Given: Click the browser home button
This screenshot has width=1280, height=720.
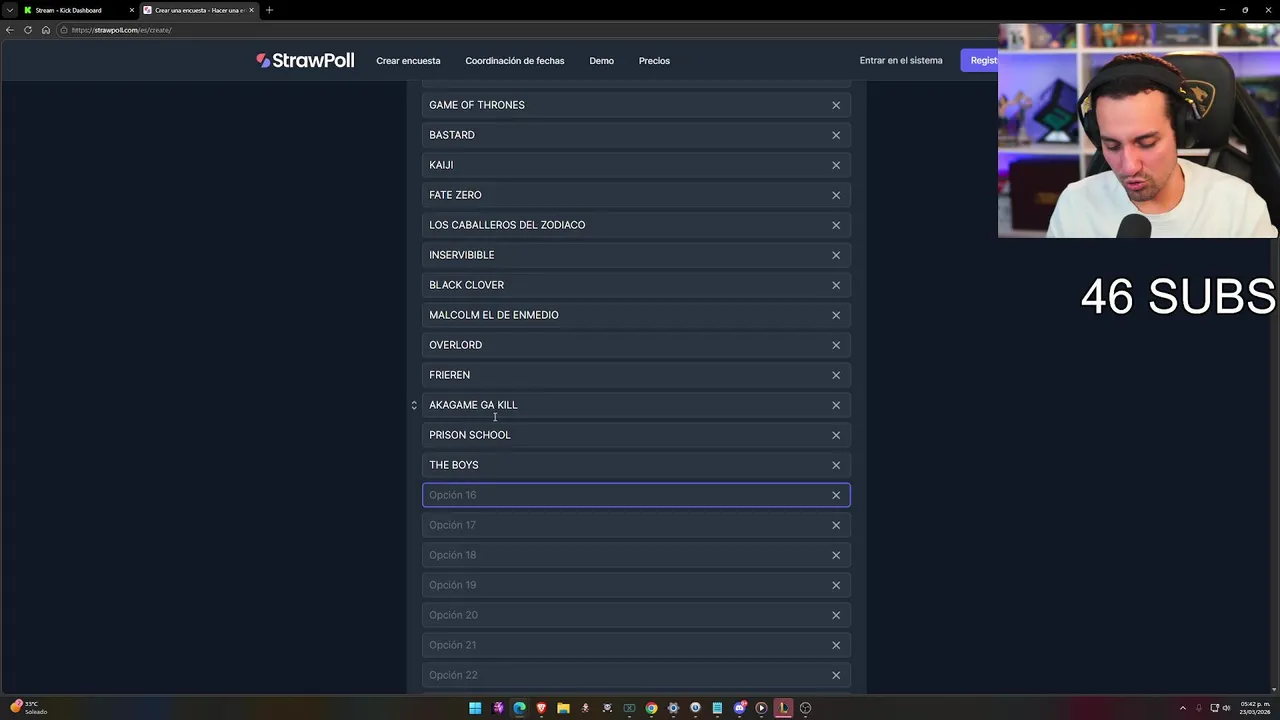Looking at the screenshot, I should click(46, 30).
